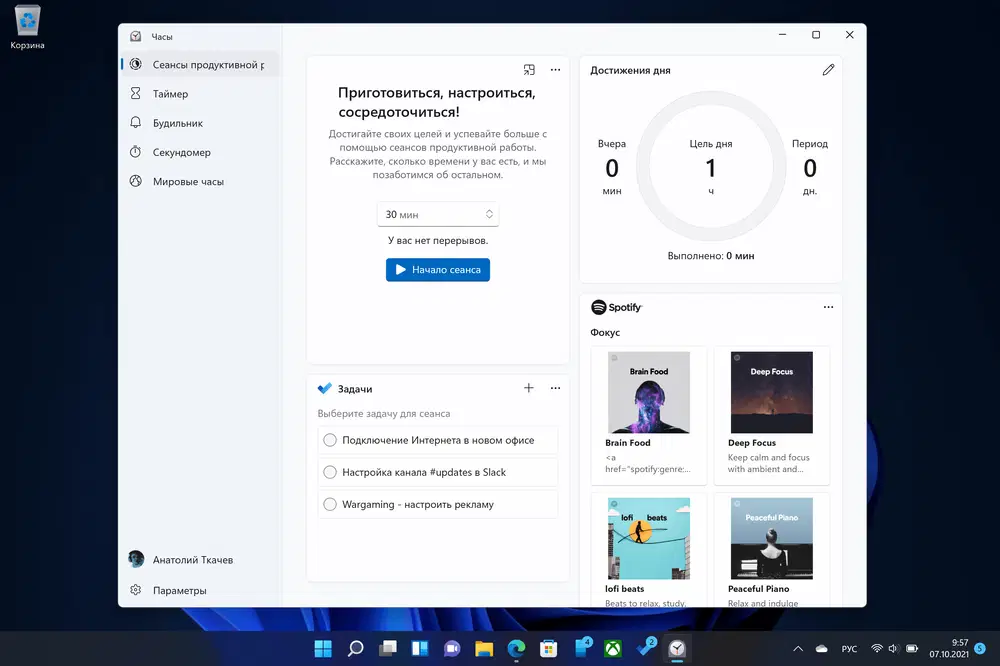Viewport: 1000px width, 666px height.
Task: Mark task Подключение Интернета в новом офисе
Action: [330, 440]
